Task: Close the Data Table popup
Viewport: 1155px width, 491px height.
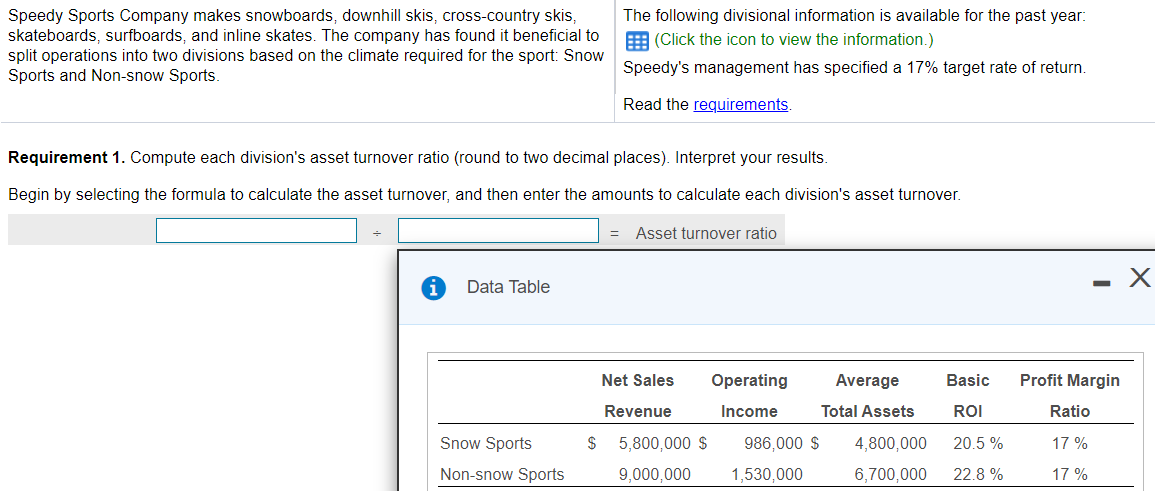Action: point(1139,278)
